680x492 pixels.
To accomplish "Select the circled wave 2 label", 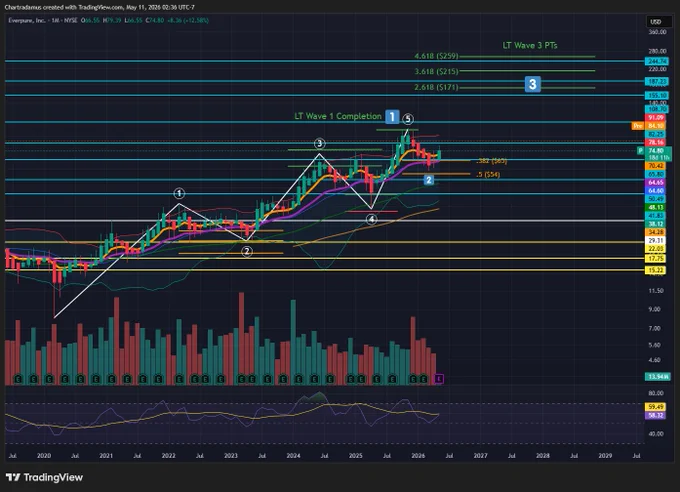I will click(x=247, y=252).
